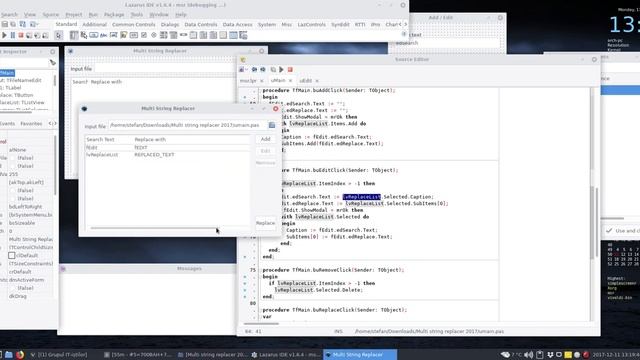Screen dimensions: 640x360
Task: Click the yellow tray icon in system tray
Action: 568,355
